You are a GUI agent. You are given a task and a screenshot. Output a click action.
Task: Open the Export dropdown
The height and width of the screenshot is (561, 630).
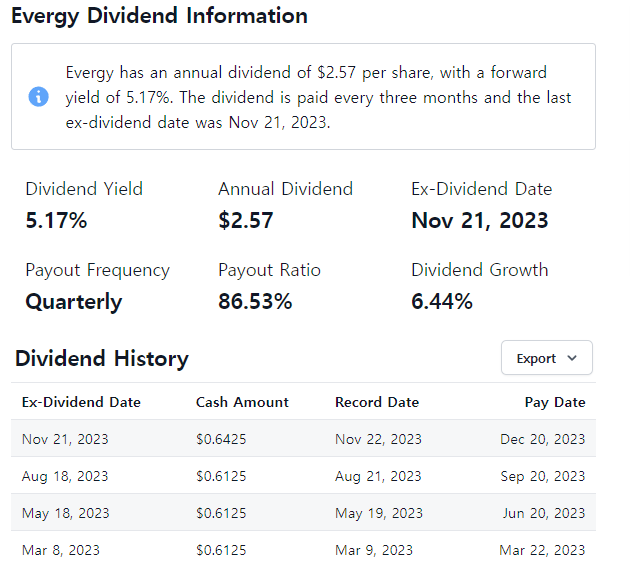(546, 358)
